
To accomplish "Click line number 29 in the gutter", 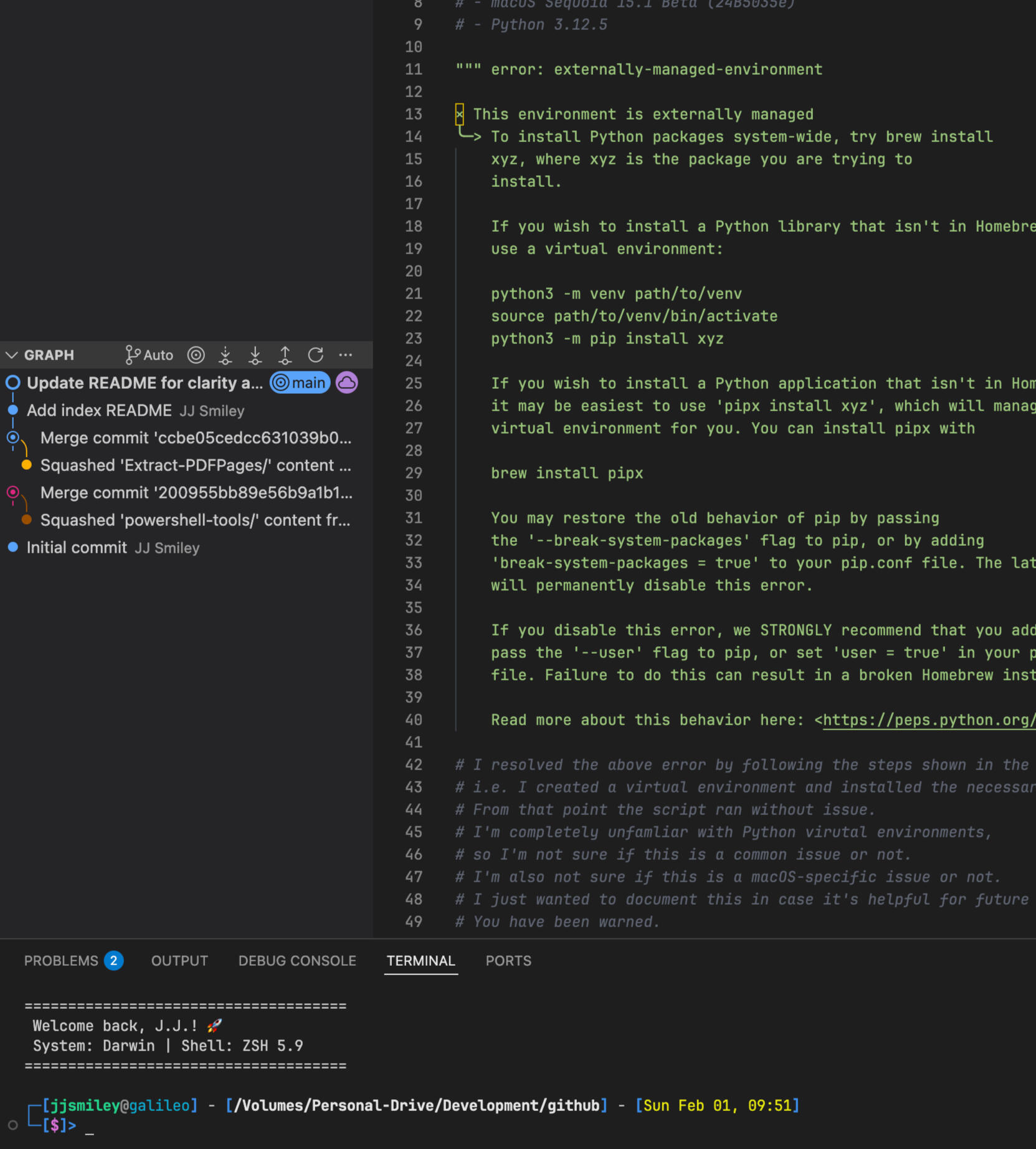I will 414,473.
